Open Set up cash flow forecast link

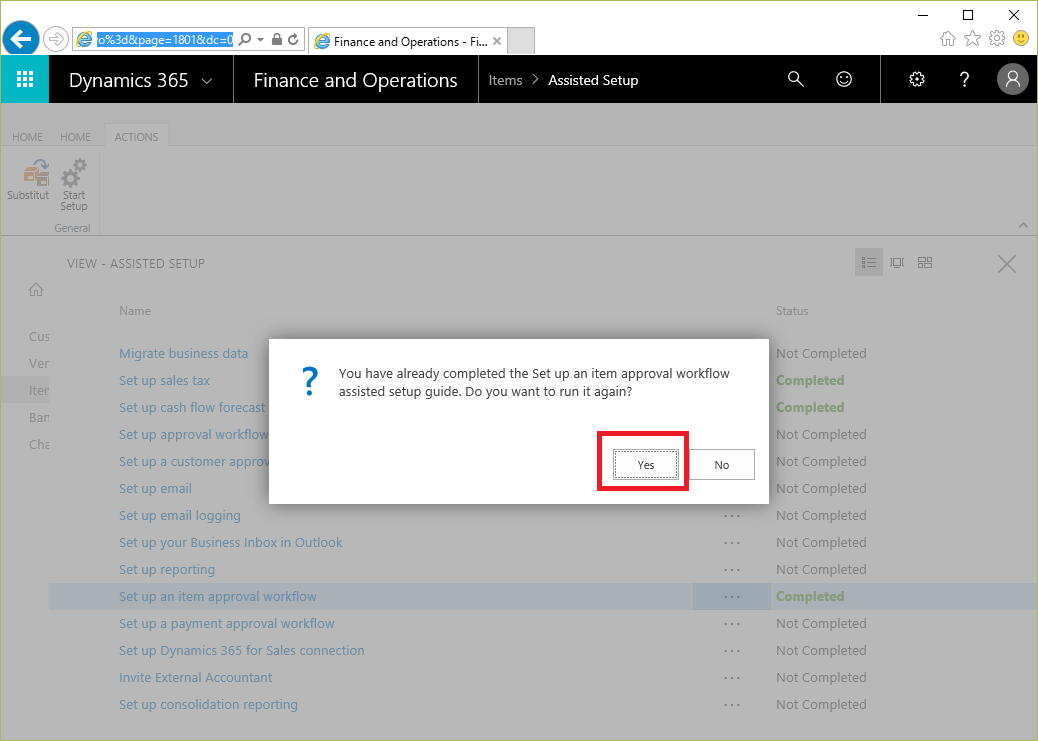point(192,408)
